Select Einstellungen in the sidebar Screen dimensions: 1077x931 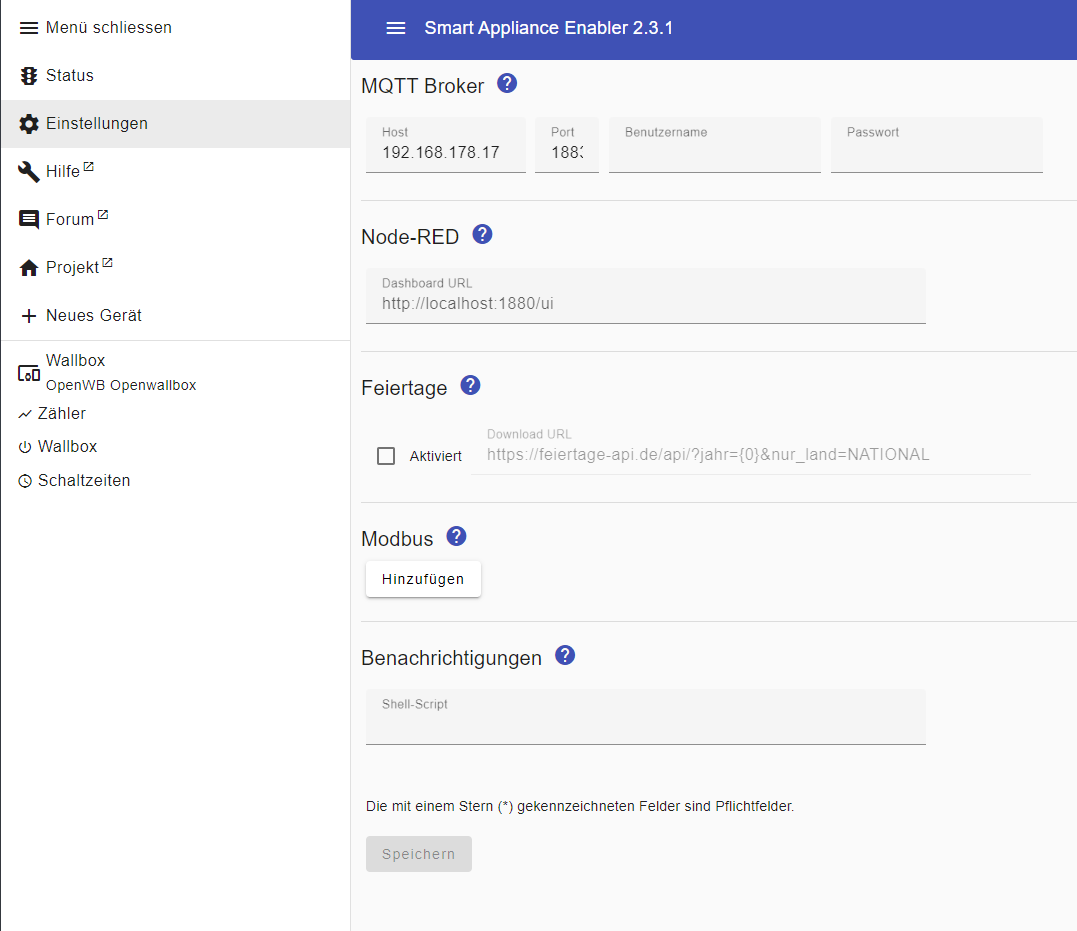[x=176, y=124]
